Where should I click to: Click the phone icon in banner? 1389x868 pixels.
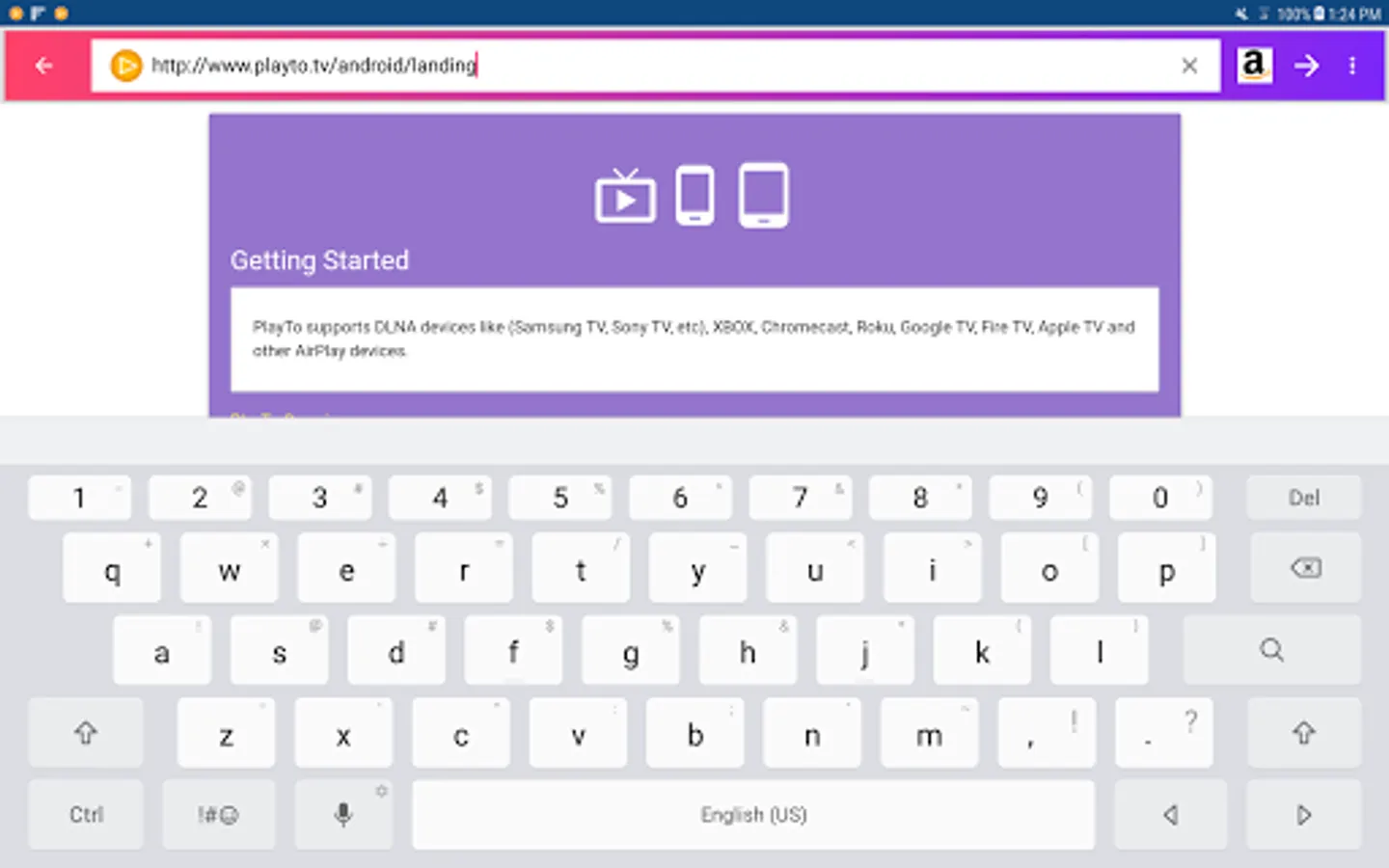tap(694, 196)
